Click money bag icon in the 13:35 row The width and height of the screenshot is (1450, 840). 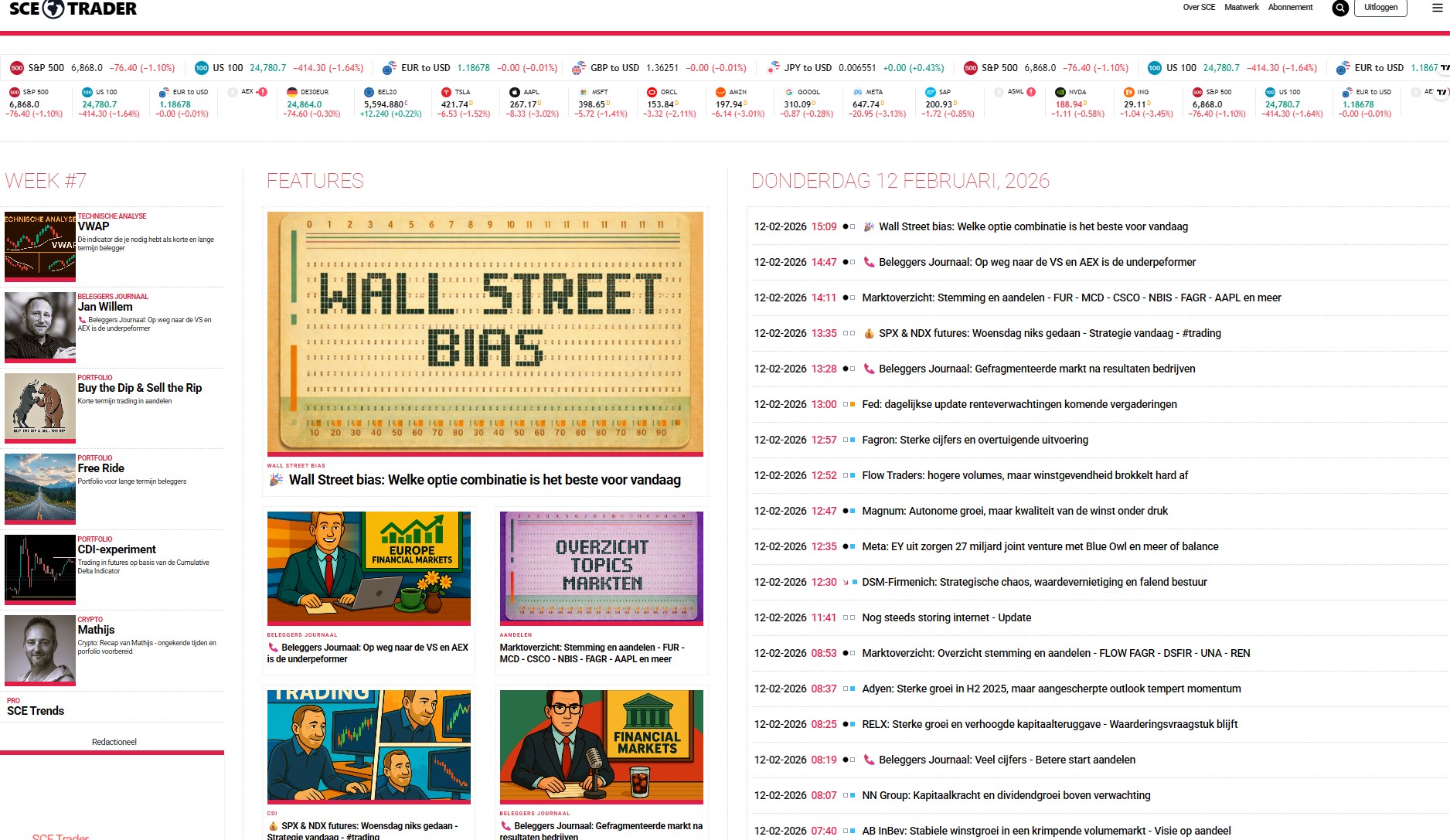coord(869,333)
